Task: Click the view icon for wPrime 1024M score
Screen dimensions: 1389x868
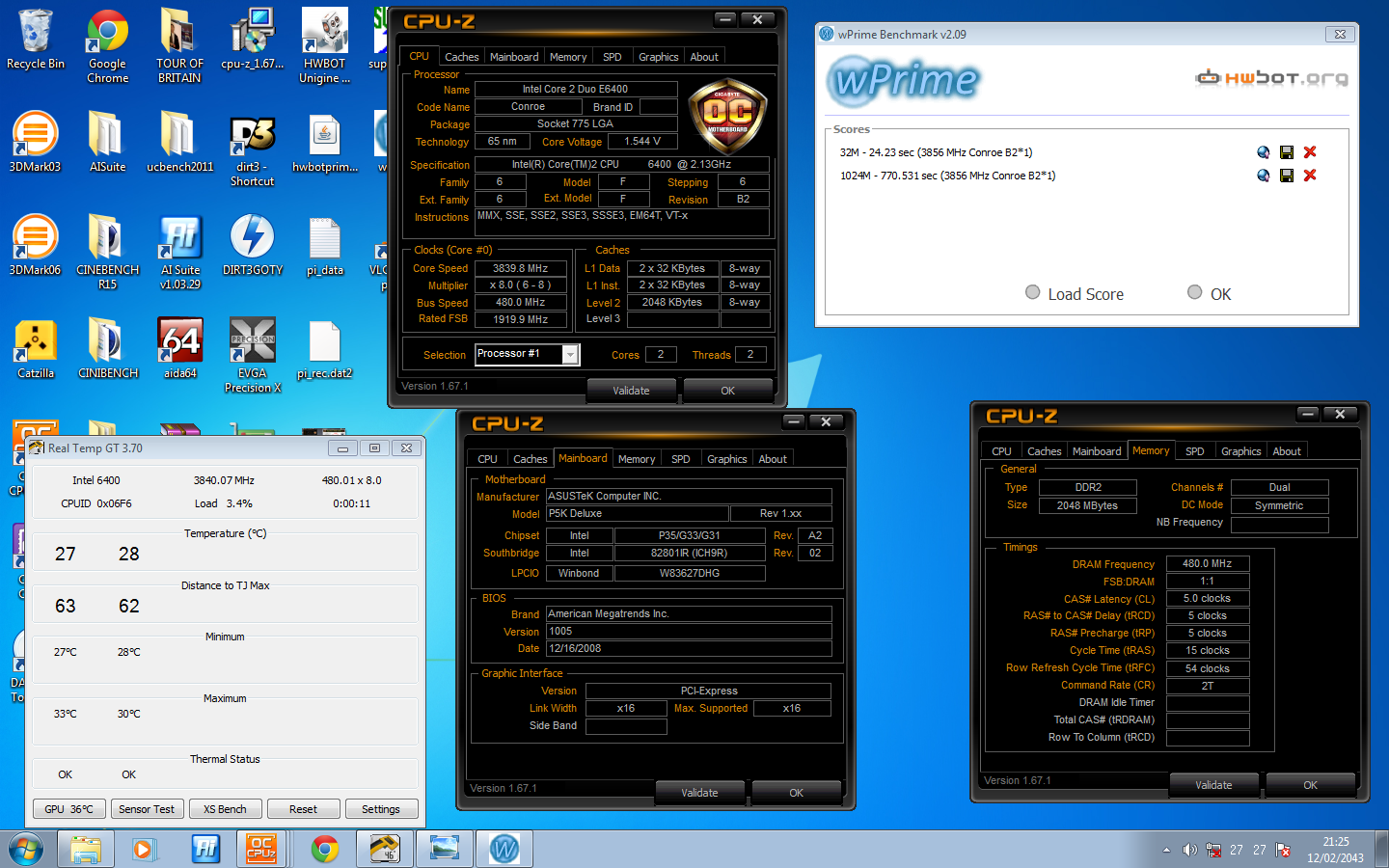Action: tap(1263, 176)
